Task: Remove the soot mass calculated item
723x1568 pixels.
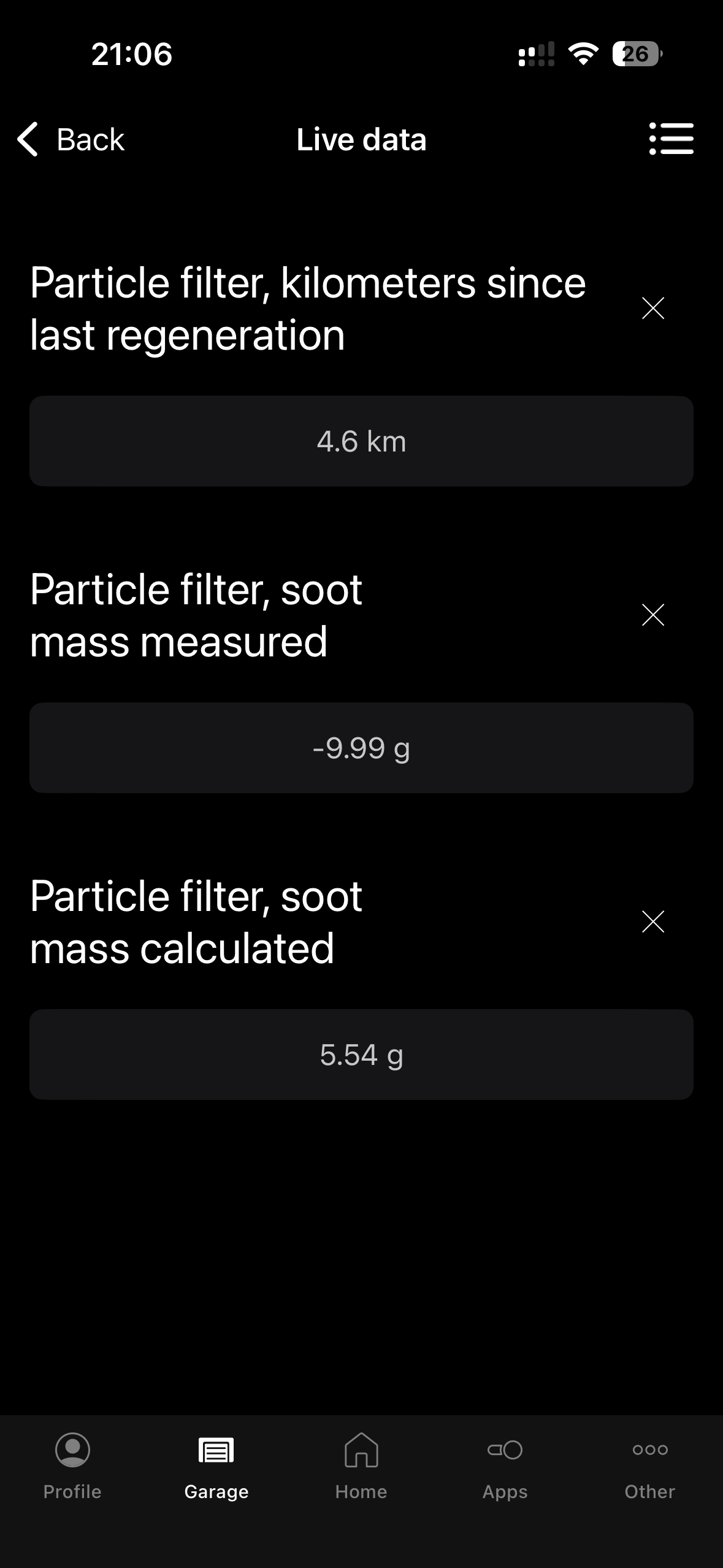Action: coord(653,921)
